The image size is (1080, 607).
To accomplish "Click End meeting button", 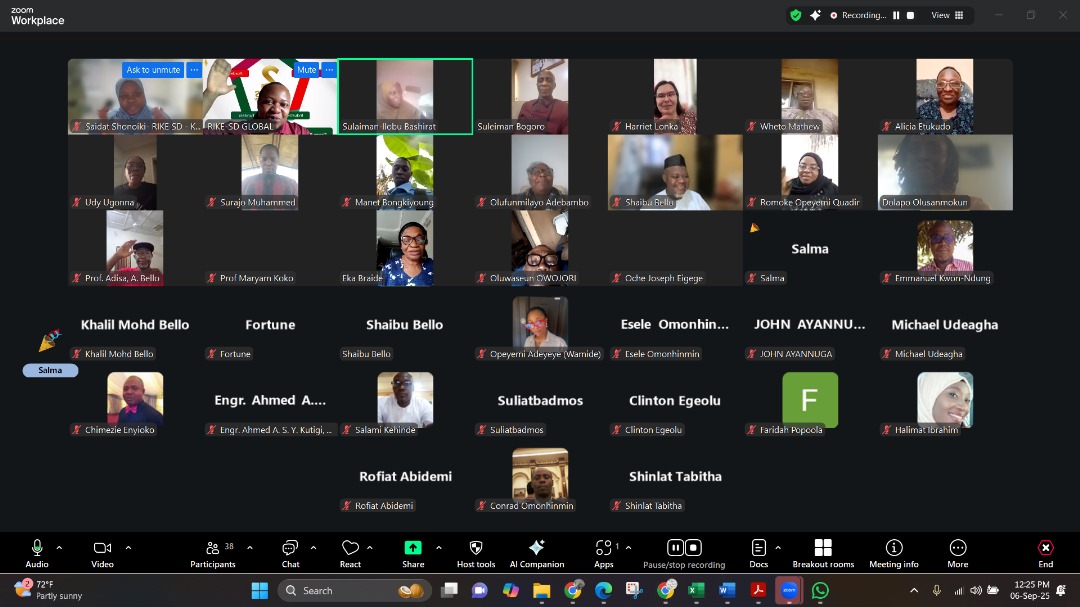I will pos(1046,553).
